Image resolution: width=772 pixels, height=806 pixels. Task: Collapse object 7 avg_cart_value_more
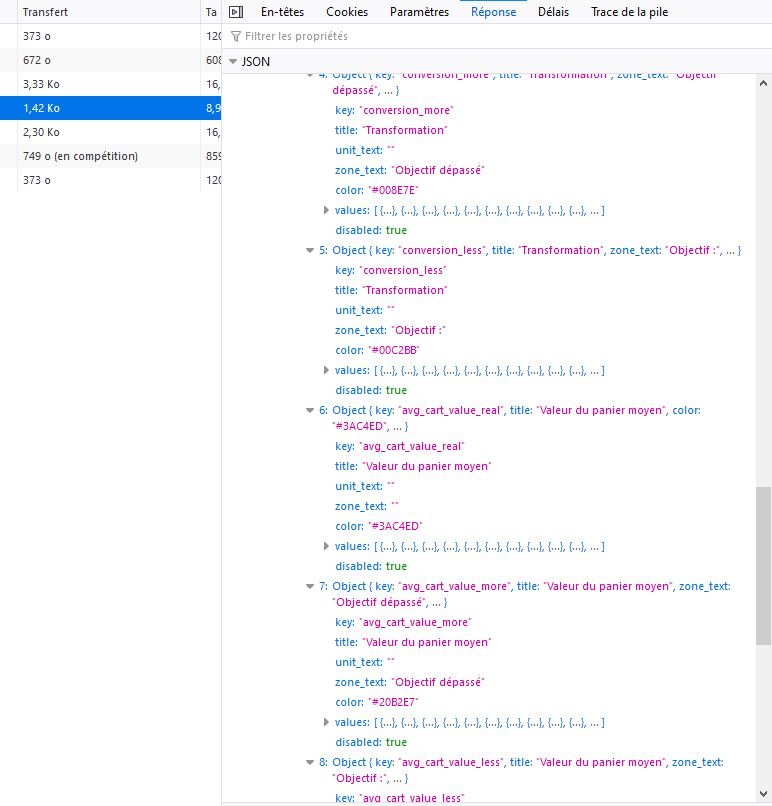click(310, 586)
